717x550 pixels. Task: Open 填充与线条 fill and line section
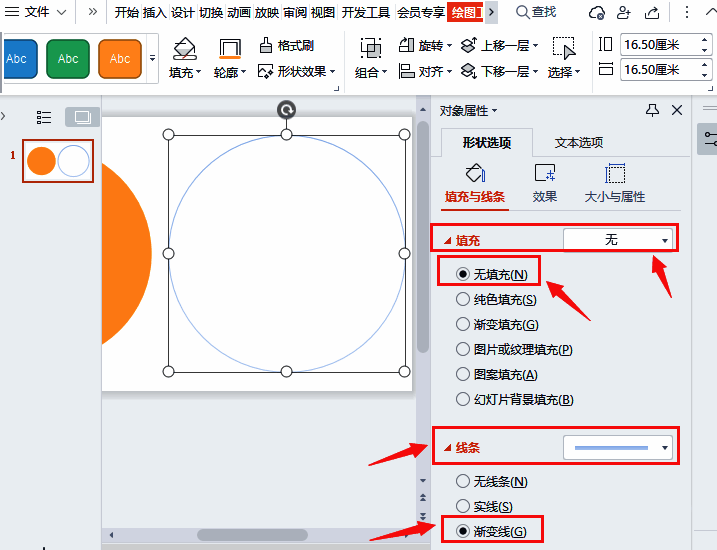click(x=475, y=186)
